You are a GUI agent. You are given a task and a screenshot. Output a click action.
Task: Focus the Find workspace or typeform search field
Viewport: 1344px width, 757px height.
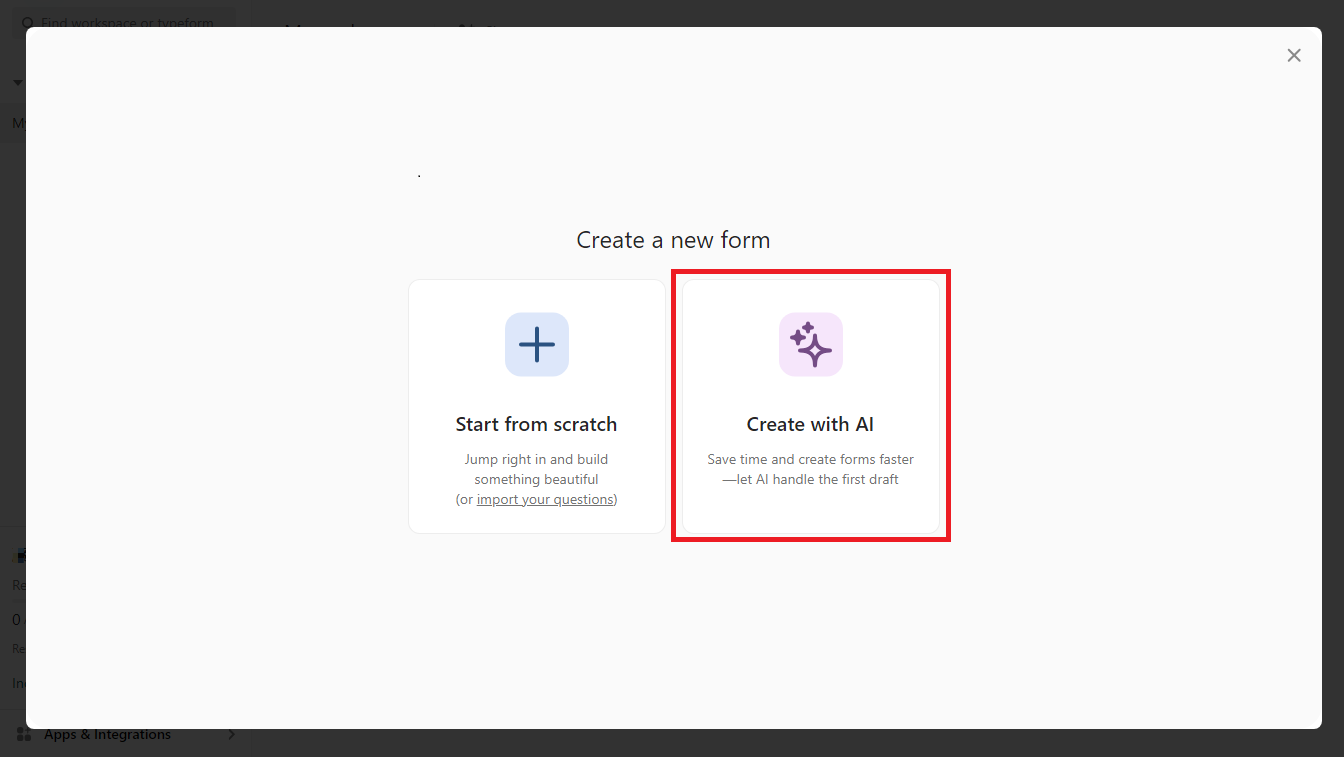[125, 22]
